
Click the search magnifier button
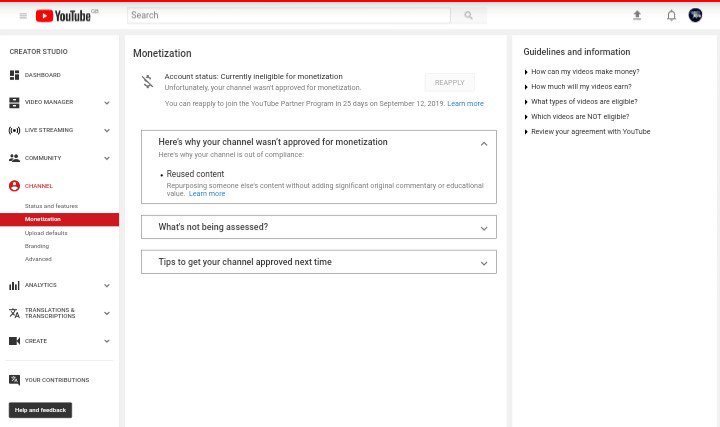point(468,15)
